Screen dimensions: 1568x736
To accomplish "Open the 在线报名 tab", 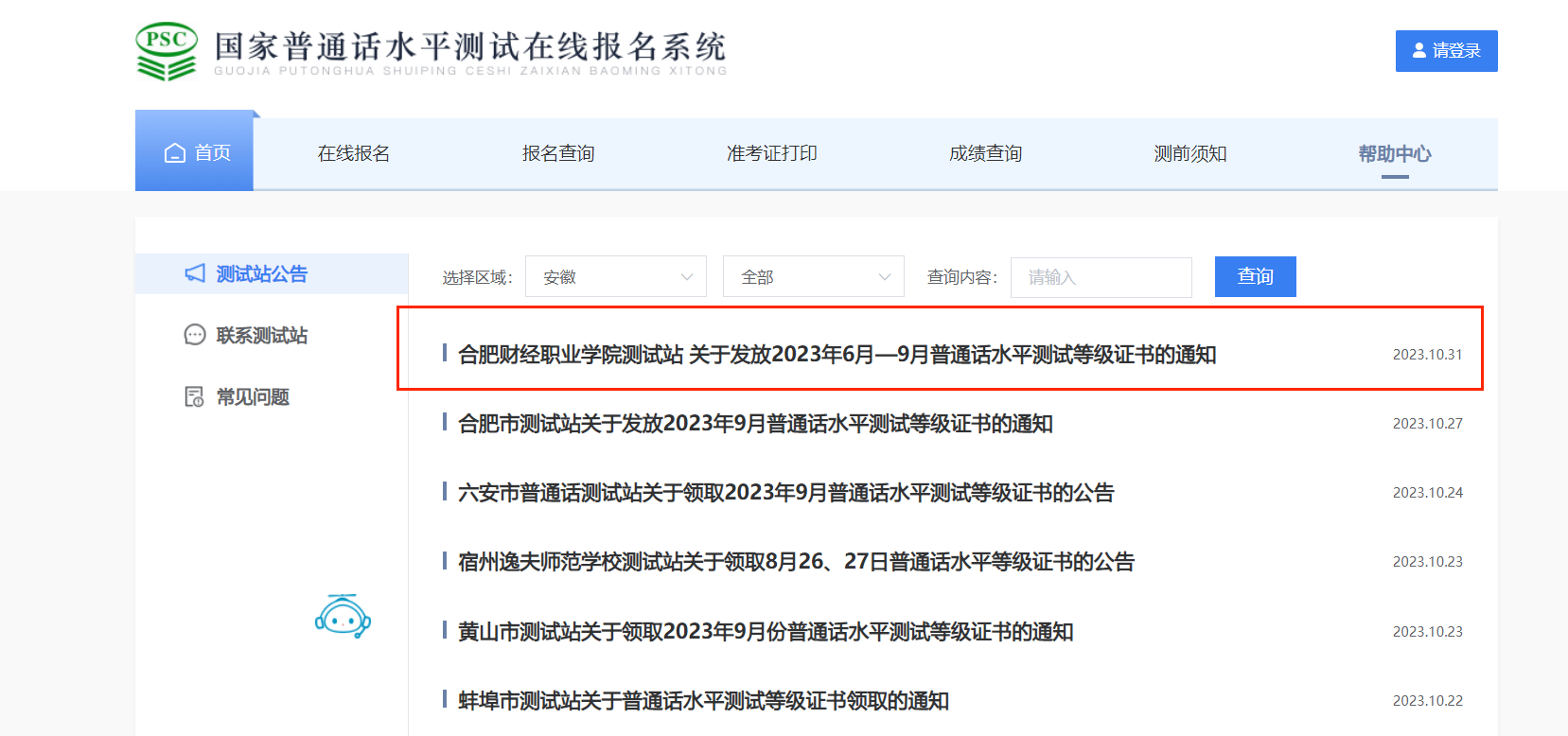I will point(354,153).
